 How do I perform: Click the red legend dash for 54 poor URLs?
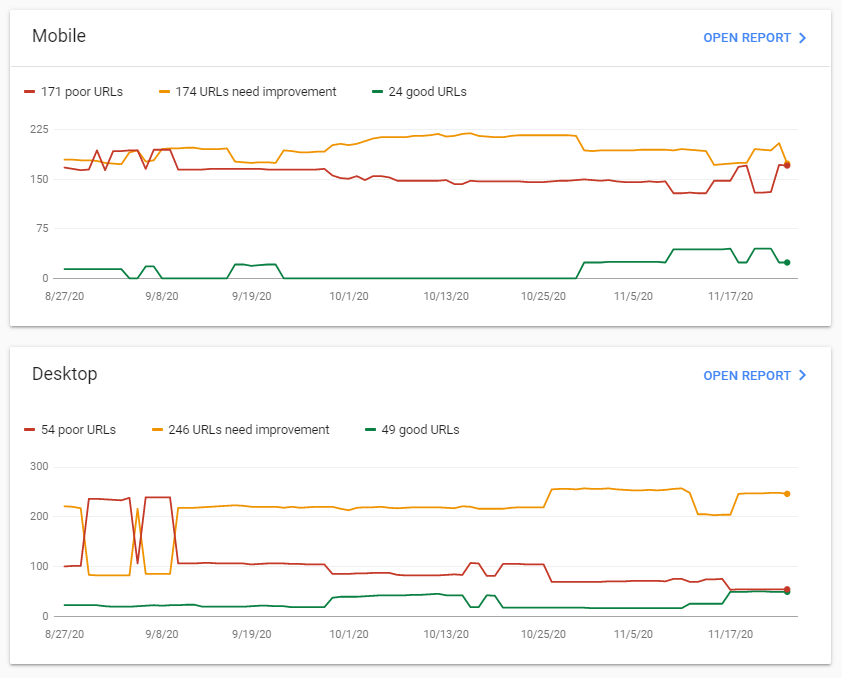[29, 430]
